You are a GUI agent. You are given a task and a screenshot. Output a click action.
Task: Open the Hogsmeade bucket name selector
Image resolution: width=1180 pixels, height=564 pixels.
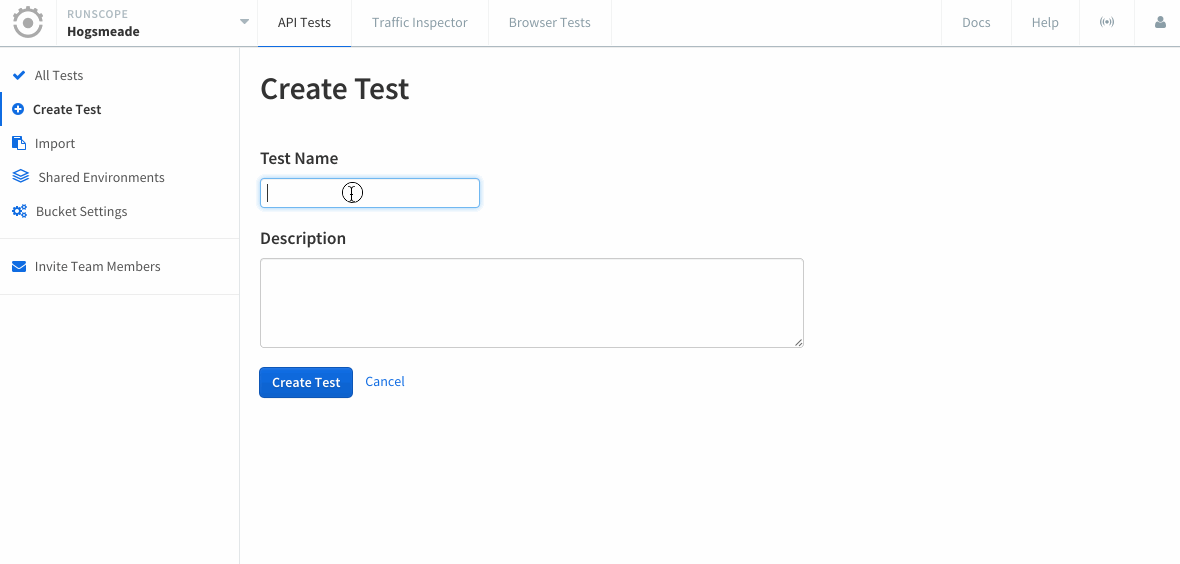coord(103,32)
